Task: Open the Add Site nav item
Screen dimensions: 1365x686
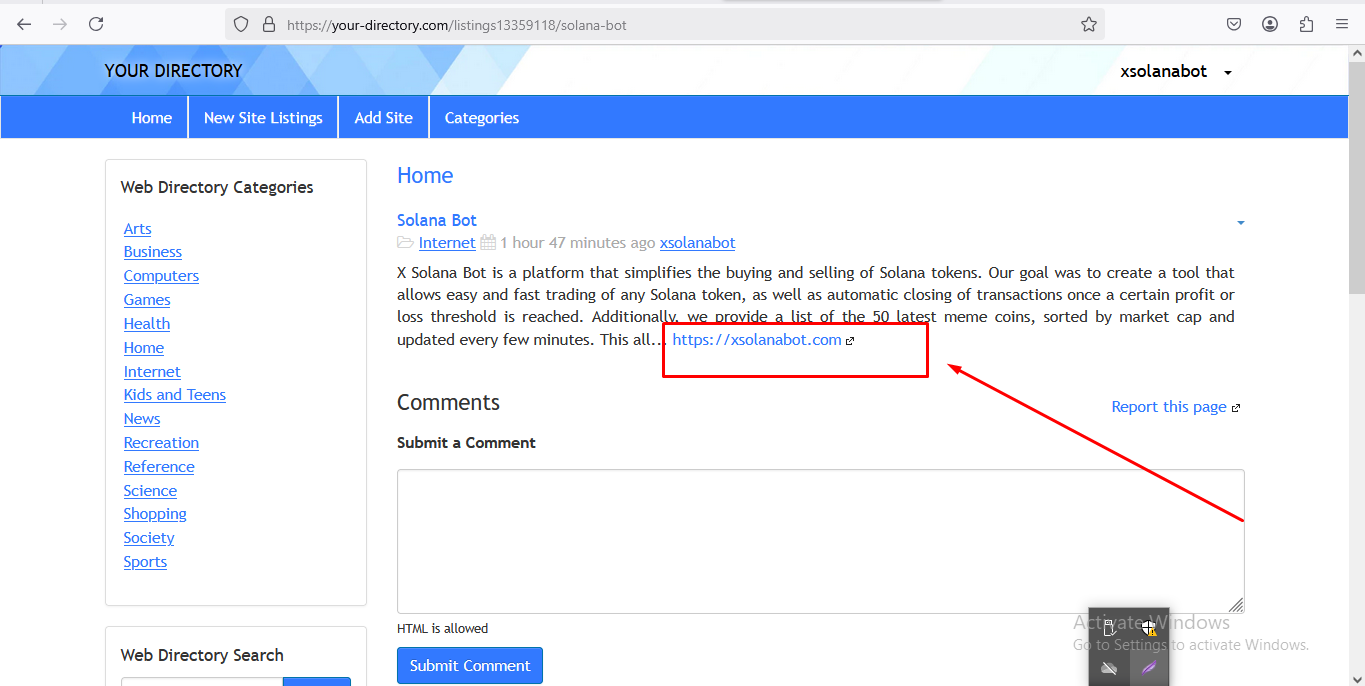Action: coord(383,118)
